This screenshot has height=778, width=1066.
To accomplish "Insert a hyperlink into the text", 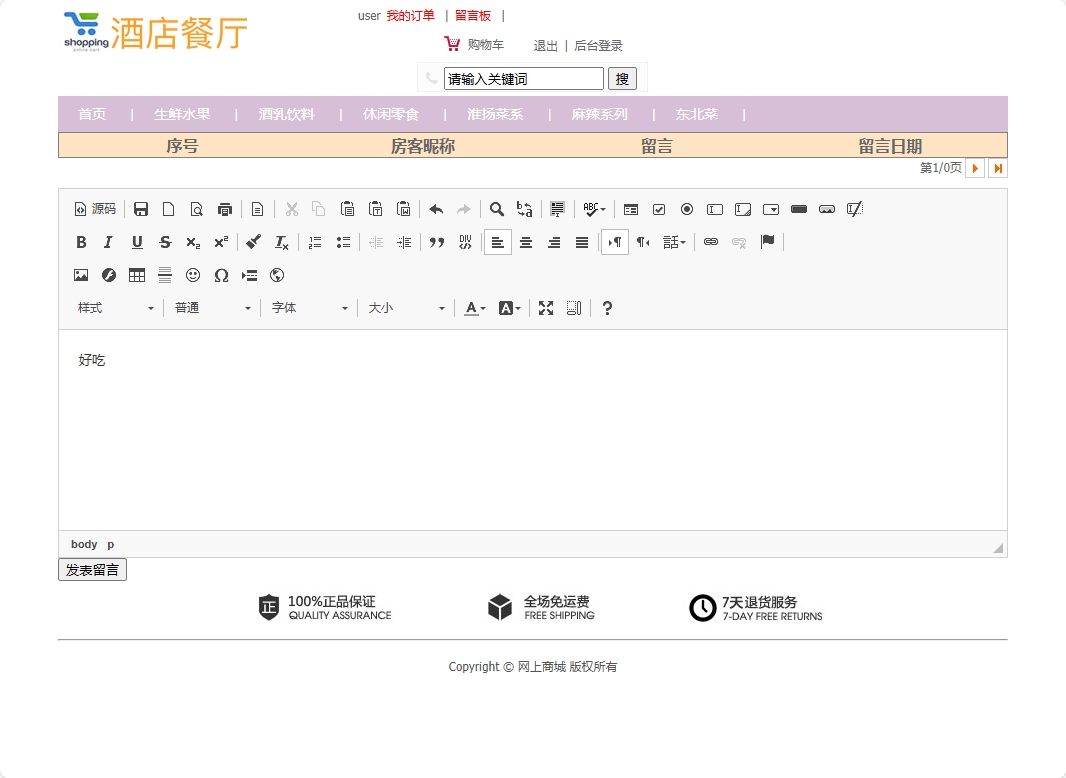I will tap(710, 242).
